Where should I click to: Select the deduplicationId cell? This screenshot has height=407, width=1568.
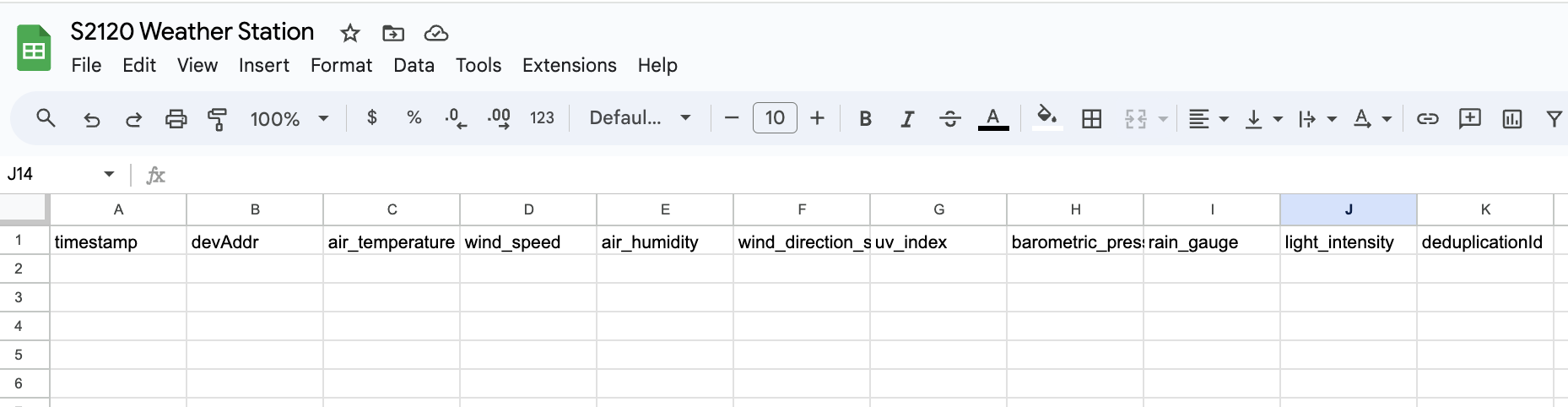1485,241
